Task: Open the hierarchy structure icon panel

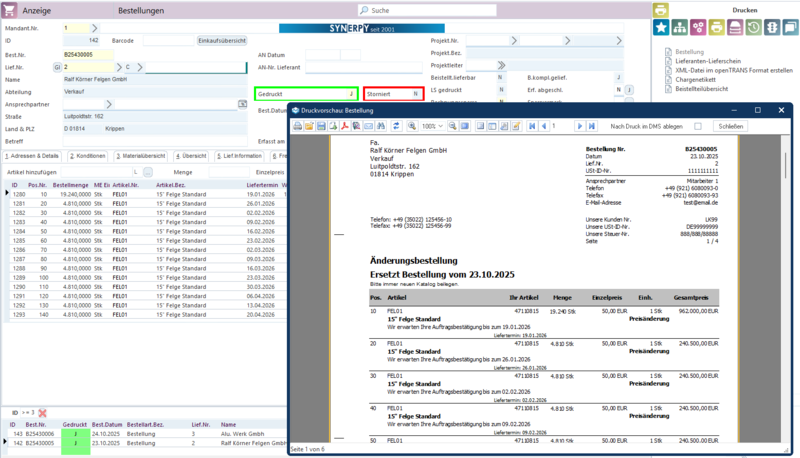Action: pos(680,28)
